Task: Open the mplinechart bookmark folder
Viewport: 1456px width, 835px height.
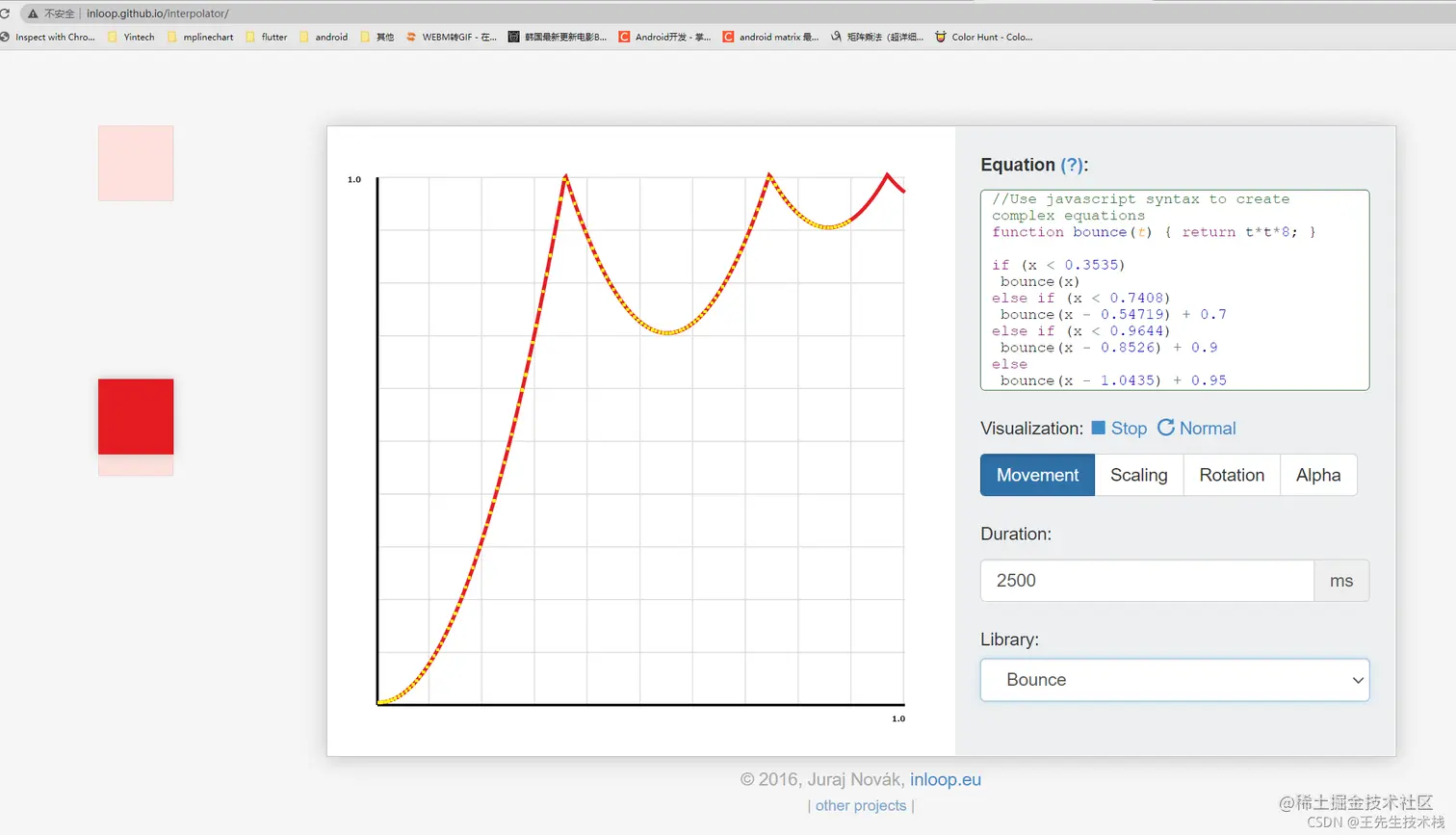Action: coord(200,37)
